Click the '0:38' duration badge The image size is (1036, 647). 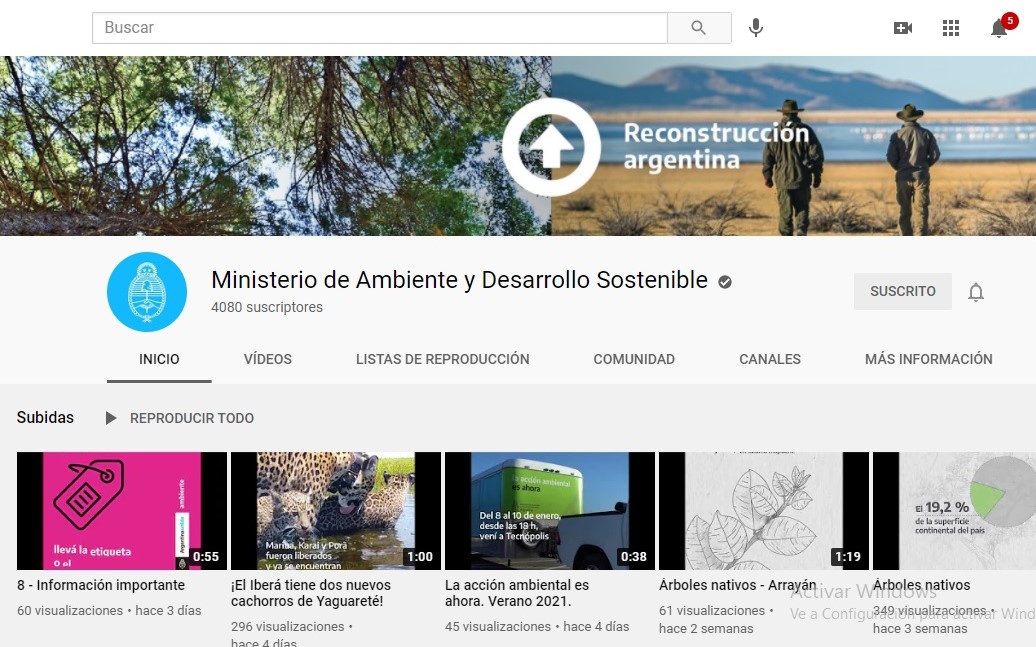634,556
